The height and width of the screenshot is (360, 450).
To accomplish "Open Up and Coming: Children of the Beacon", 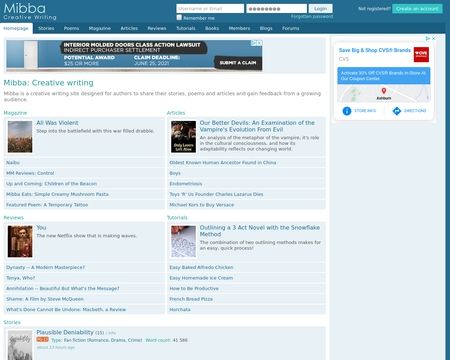I will (51, 184).
